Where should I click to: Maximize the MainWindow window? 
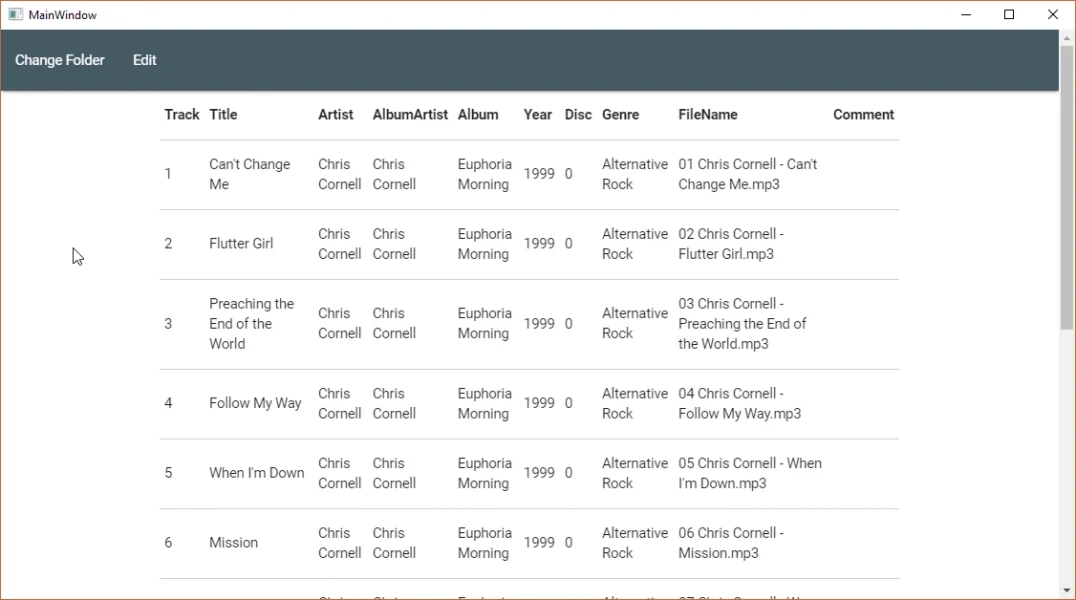click(1009, 15)
